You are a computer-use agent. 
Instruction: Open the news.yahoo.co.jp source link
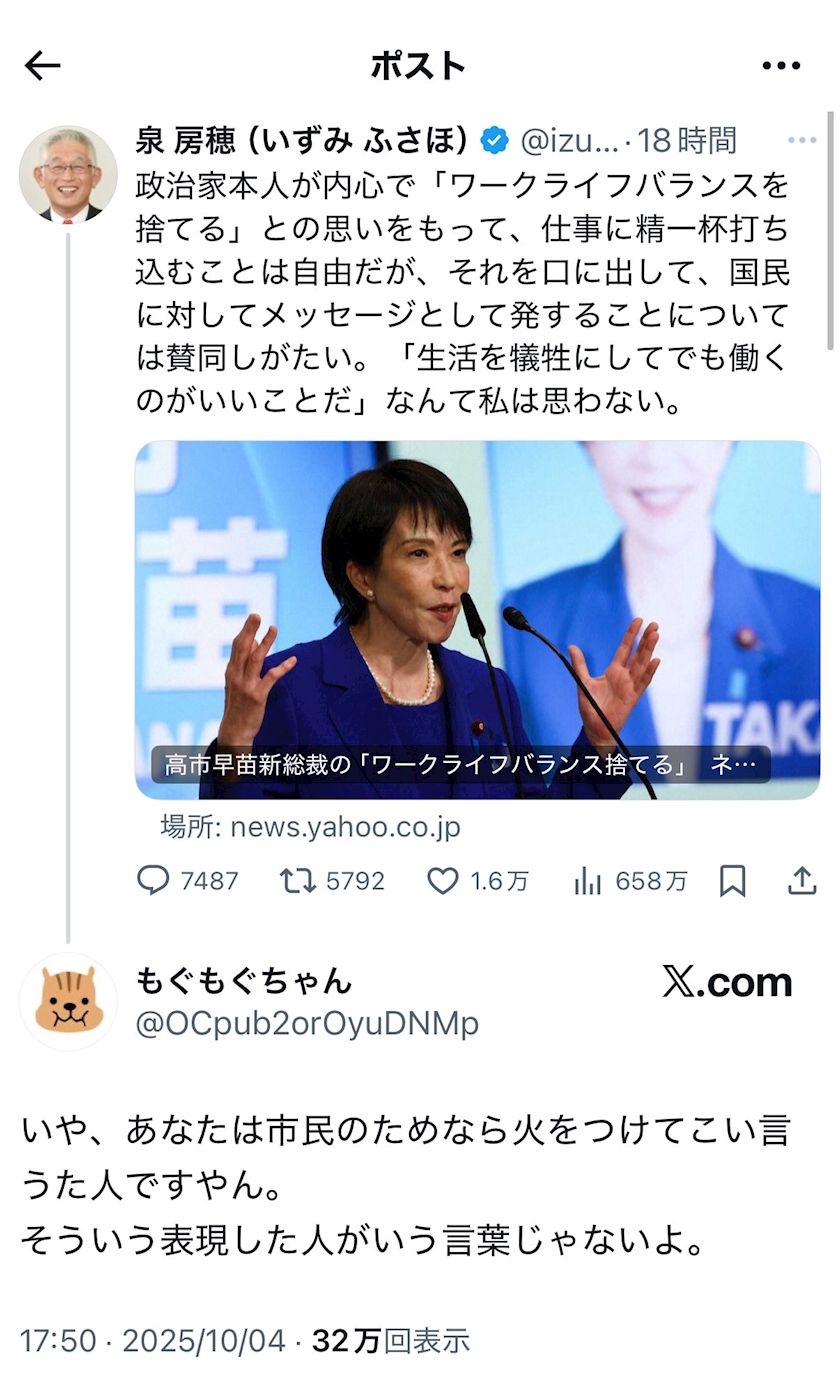(x=310, y=828)
